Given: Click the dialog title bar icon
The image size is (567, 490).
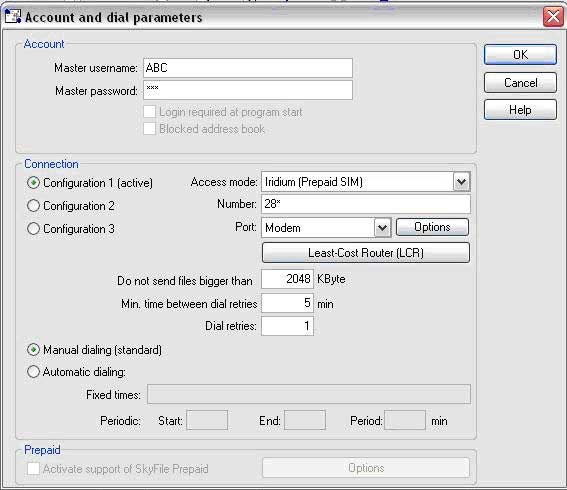Looking at the screenshot, I should click(x=12, y=16).
